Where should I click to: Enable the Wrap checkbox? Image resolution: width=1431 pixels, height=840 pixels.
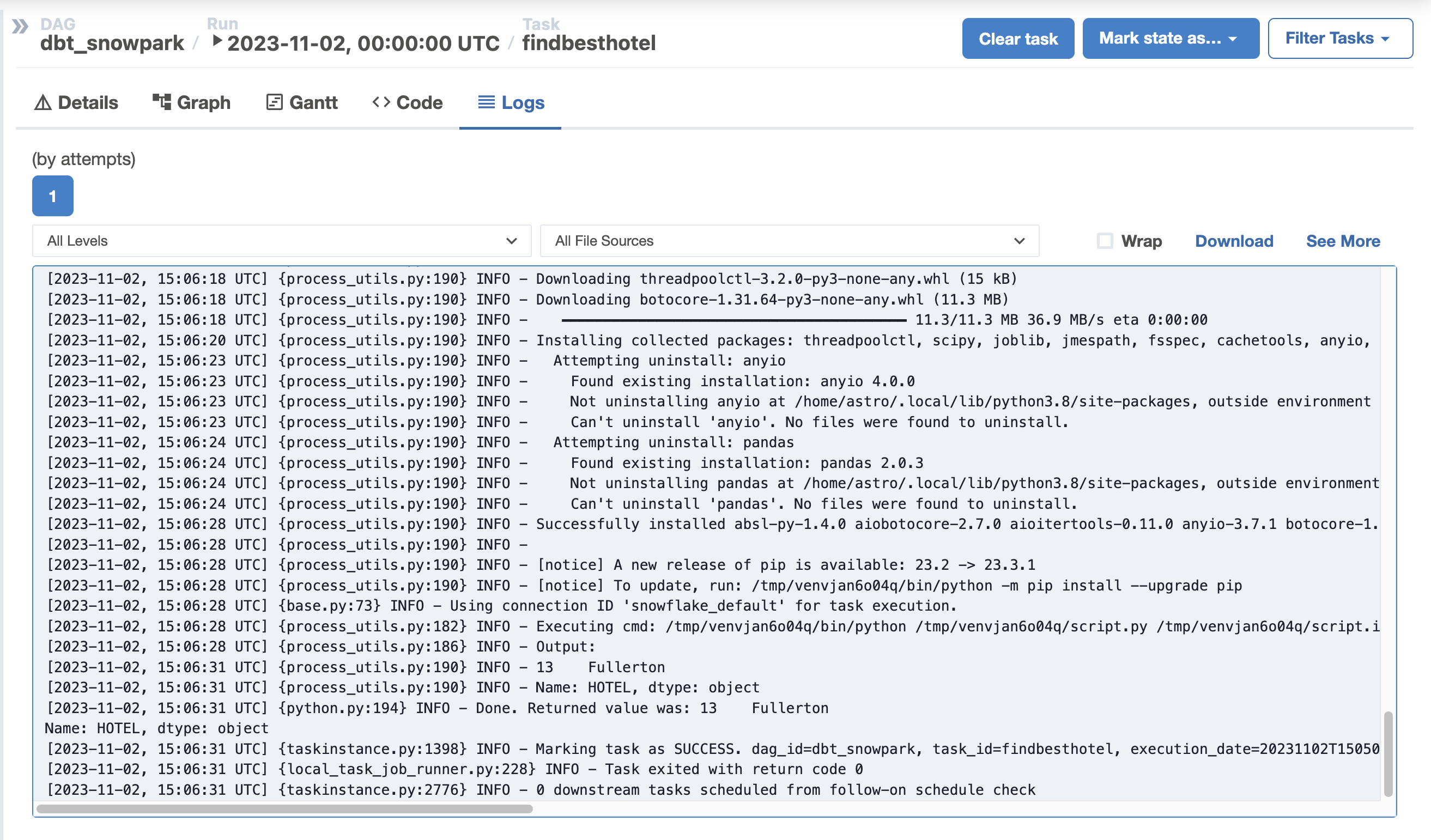(x=1105, y=241)
